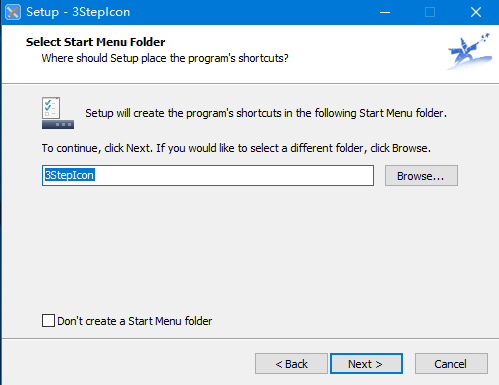Click the blue star wizard logo image
This screenshot has width=499, height=385.
click(x=470, y=51)
